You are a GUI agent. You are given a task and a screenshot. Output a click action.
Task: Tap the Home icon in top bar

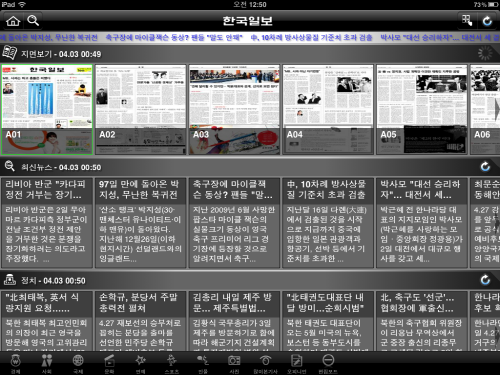pyautogui.click(x=13, y=21)
